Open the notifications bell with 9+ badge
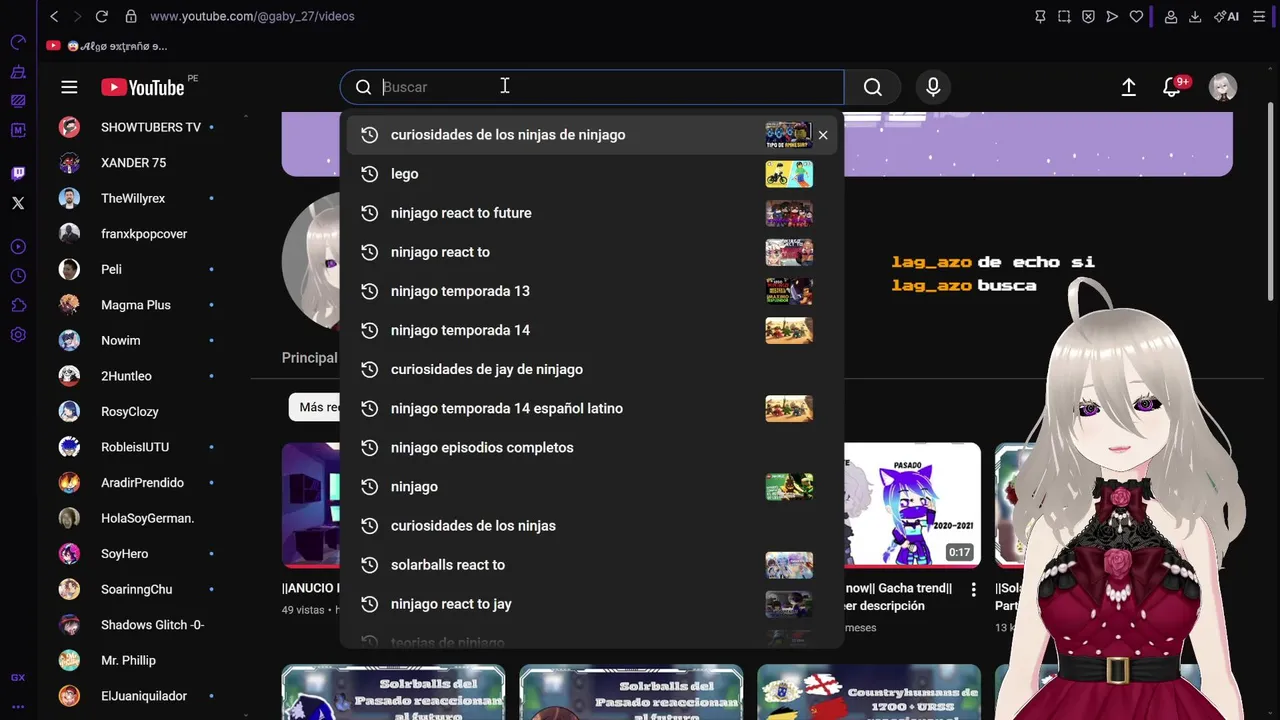Viewport: 1280px width, 720px height. click(1174, 87)
